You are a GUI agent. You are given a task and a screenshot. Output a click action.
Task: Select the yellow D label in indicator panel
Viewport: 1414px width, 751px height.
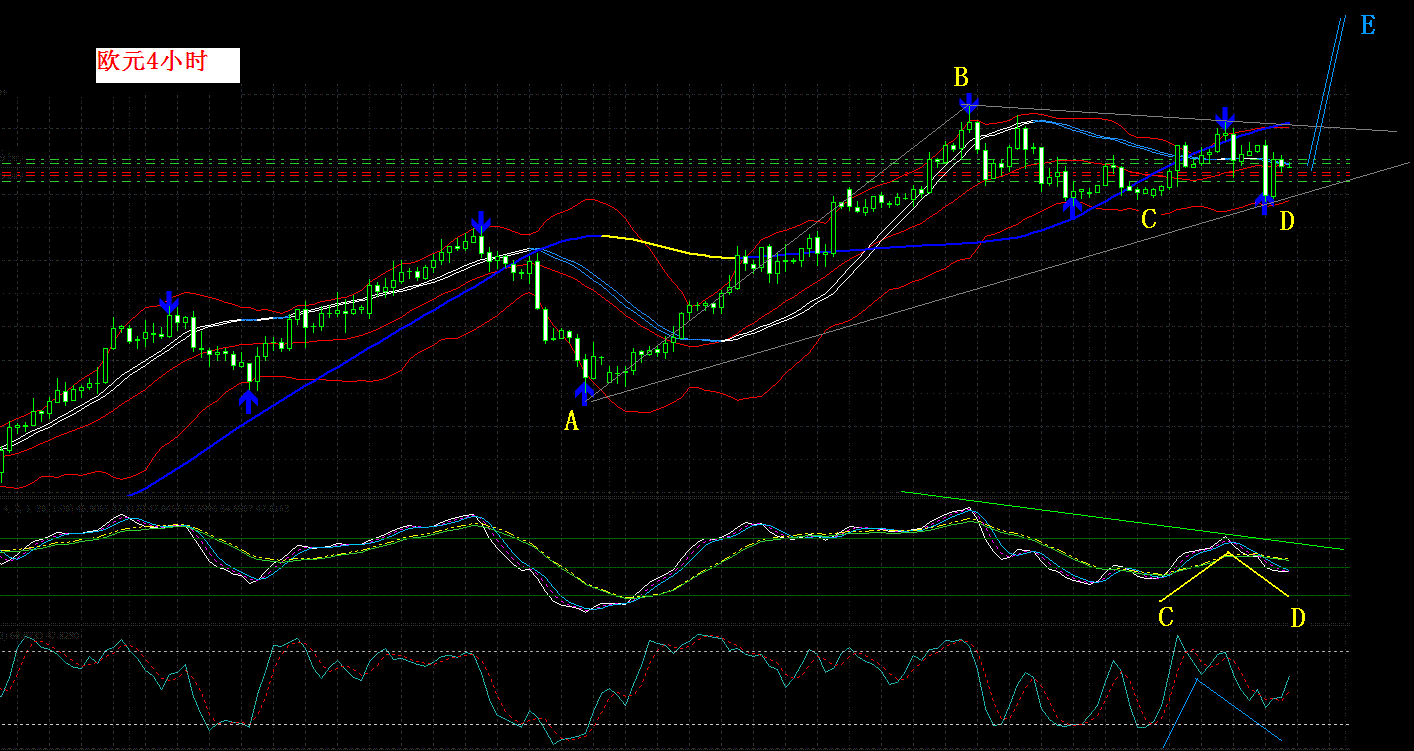point(1297,618)
